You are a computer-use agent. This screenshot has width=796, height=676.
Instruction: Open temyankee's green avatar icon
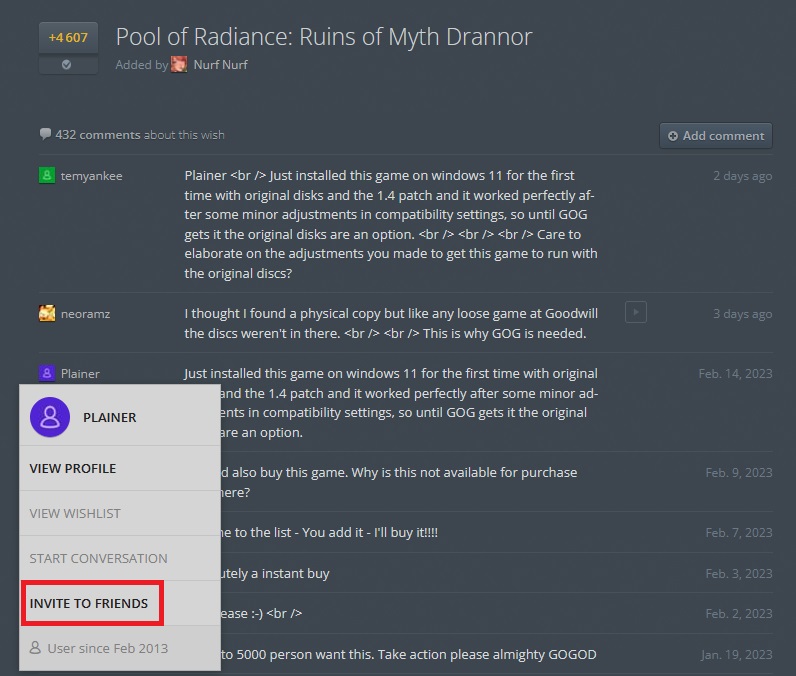47,176
